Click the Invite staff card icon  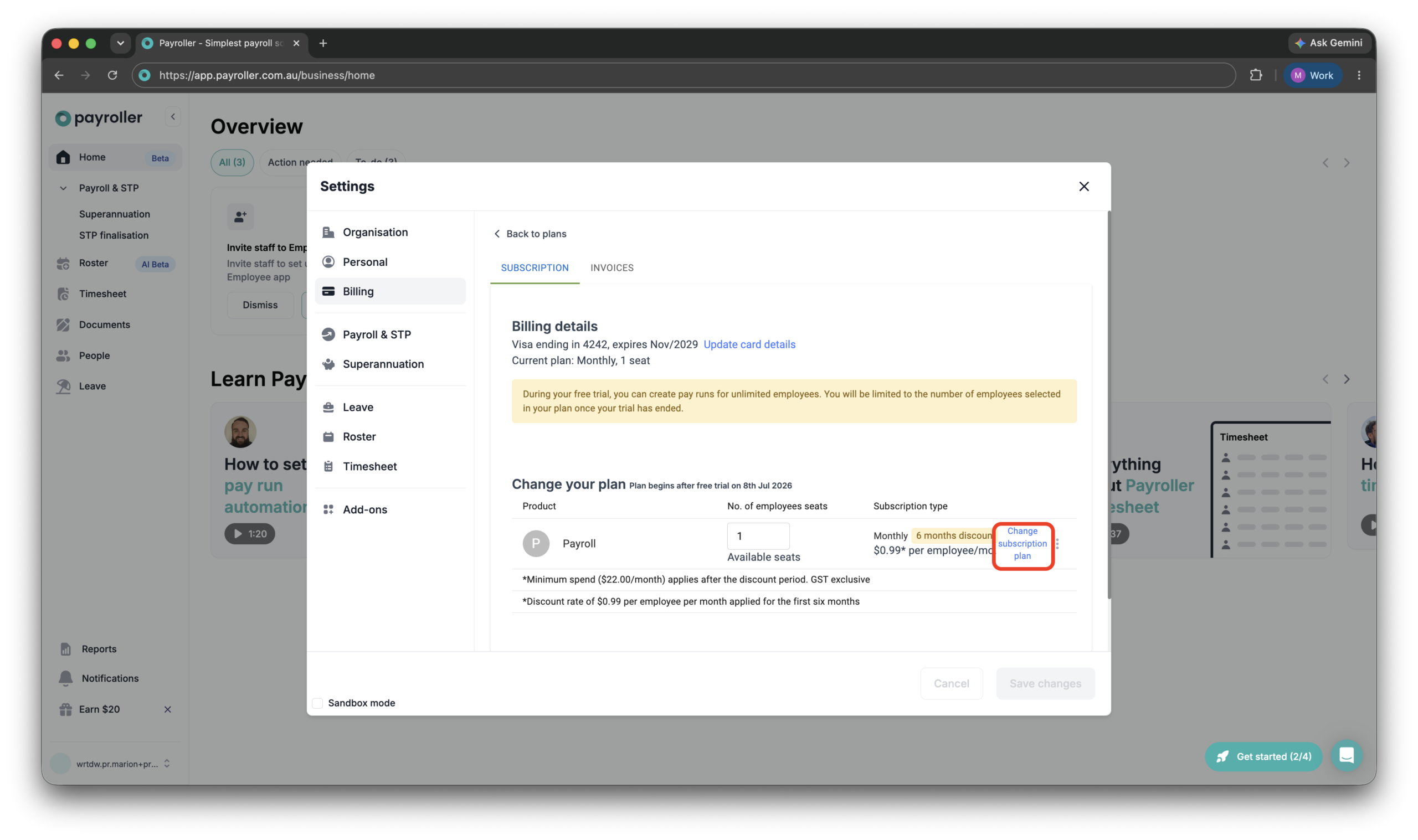(240, 216)
